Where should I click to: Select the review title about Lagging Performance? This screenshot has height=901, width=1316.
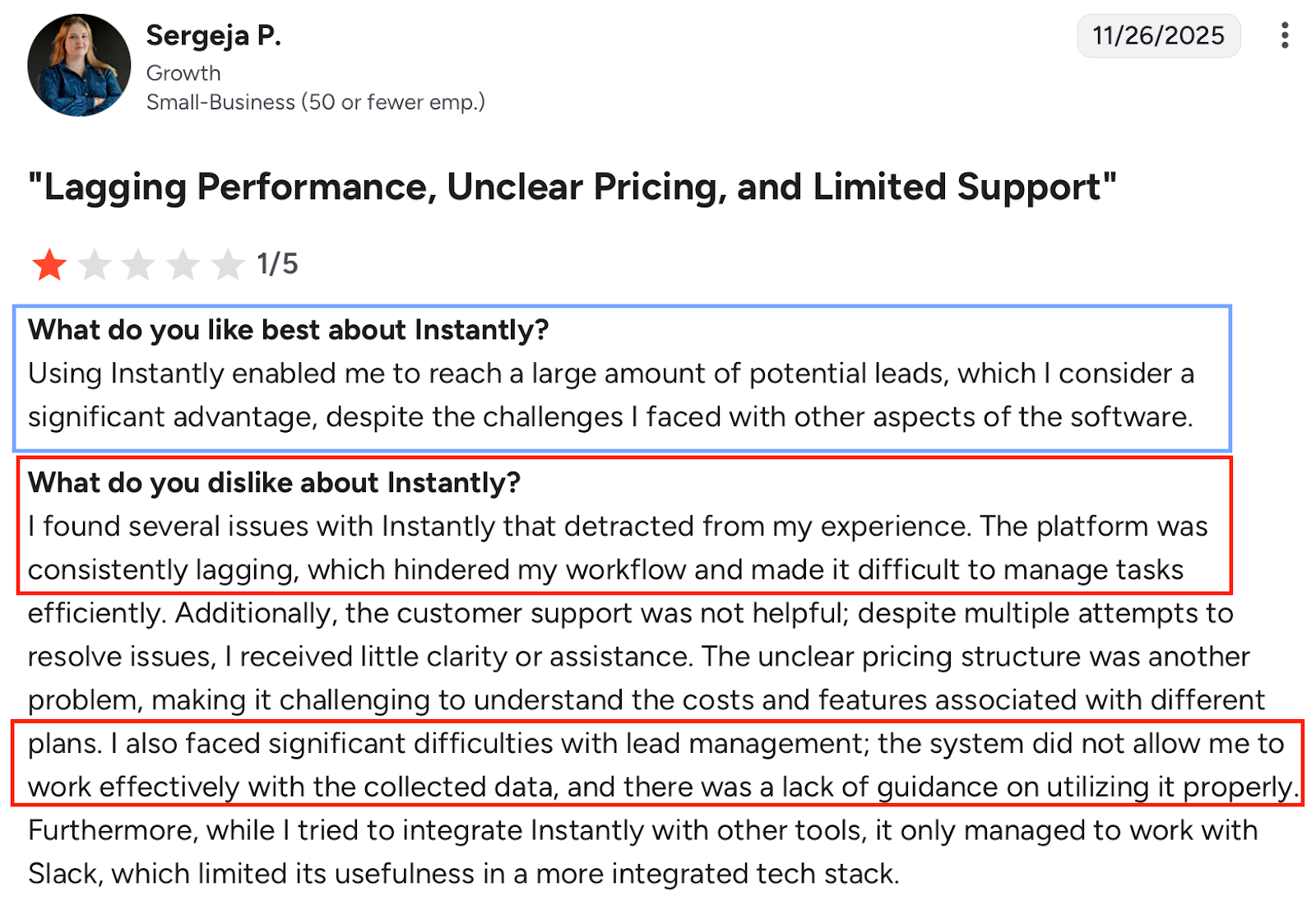click(x=573, y=187)
